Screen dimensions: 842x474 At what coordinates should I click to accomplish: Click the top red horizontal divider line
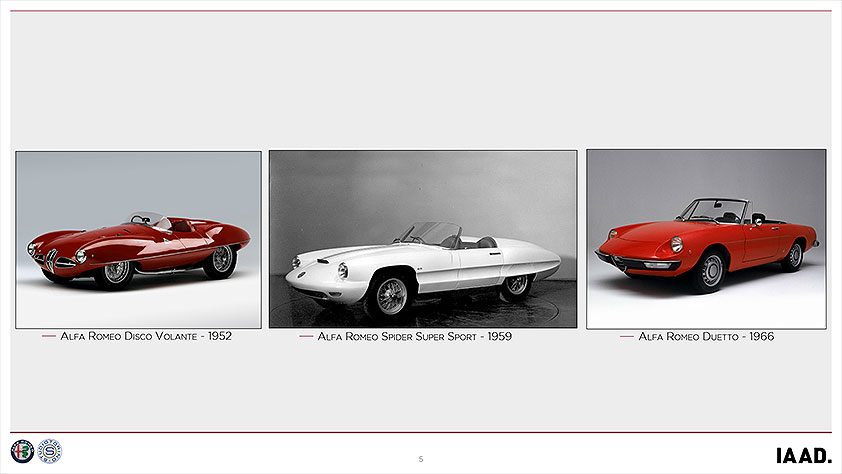(421, 11)
